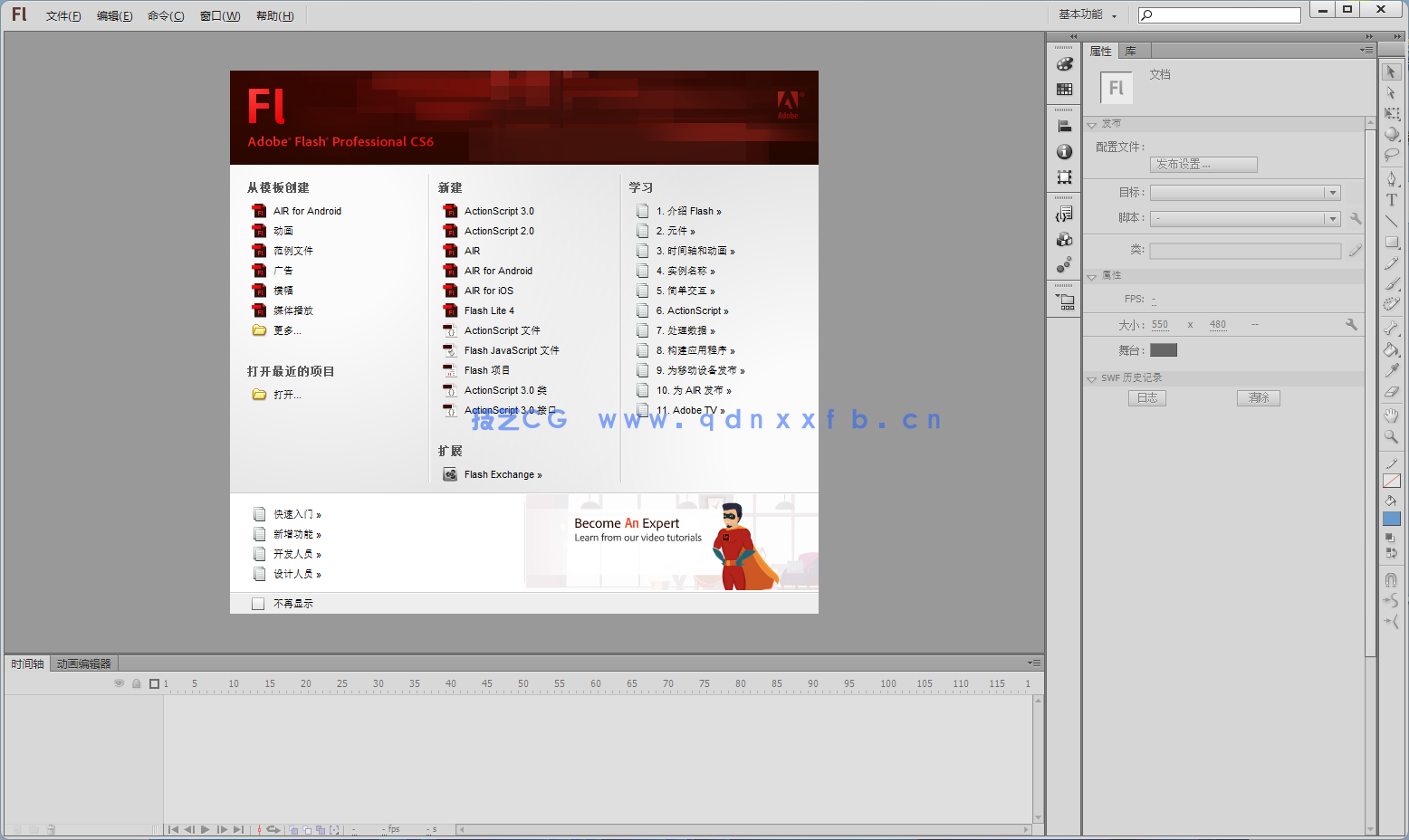Open the Align panel icon
The image size is (1409, 840).
click(1063, 124)
